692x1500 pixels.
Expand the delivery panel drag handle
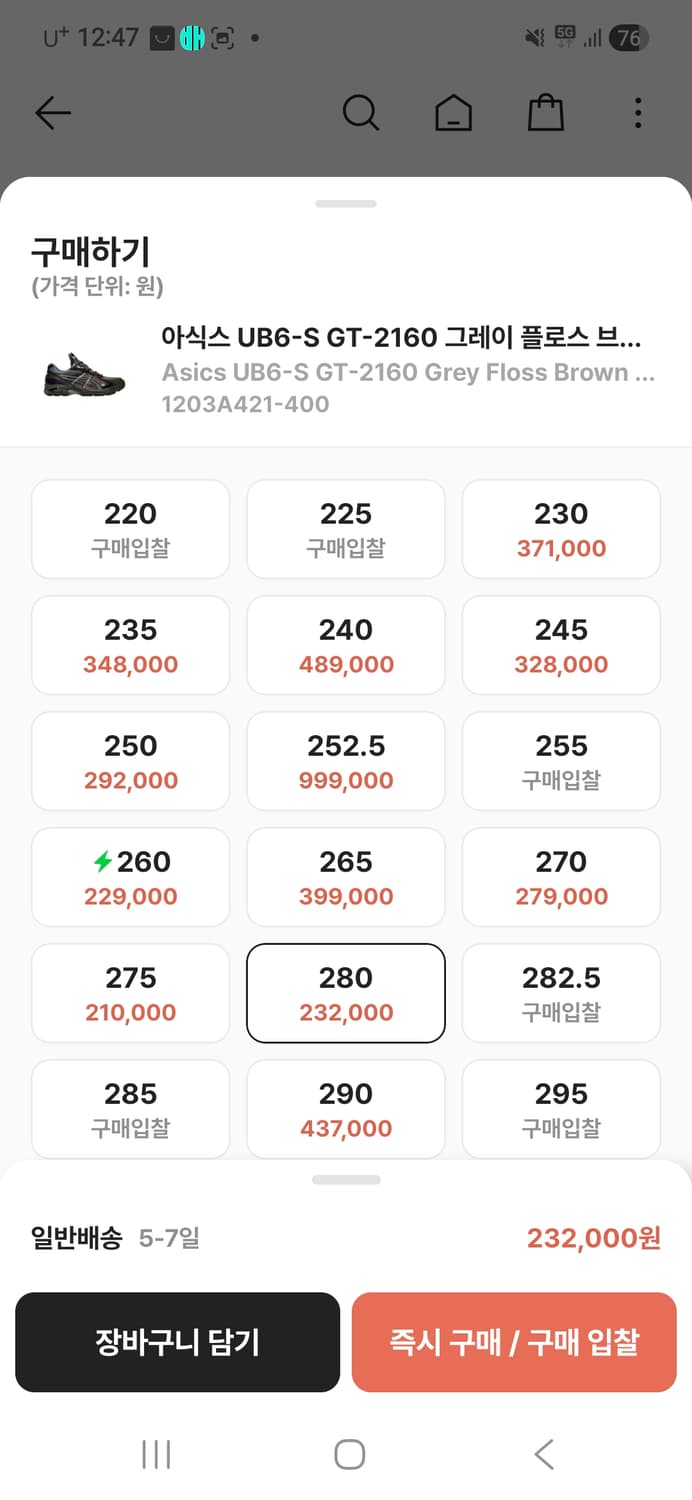(346, 1180)
